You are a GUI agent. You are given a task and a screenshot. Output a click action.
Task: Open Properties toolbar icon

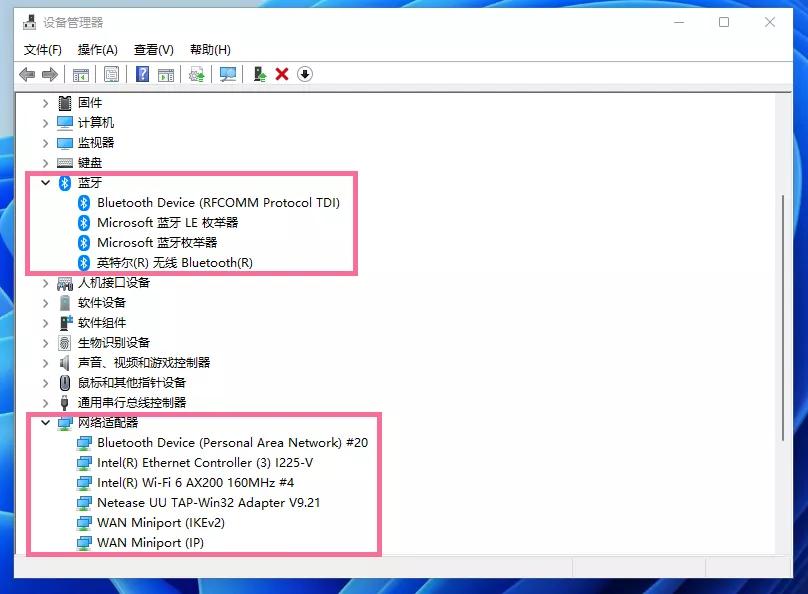[x=111, y=74]
